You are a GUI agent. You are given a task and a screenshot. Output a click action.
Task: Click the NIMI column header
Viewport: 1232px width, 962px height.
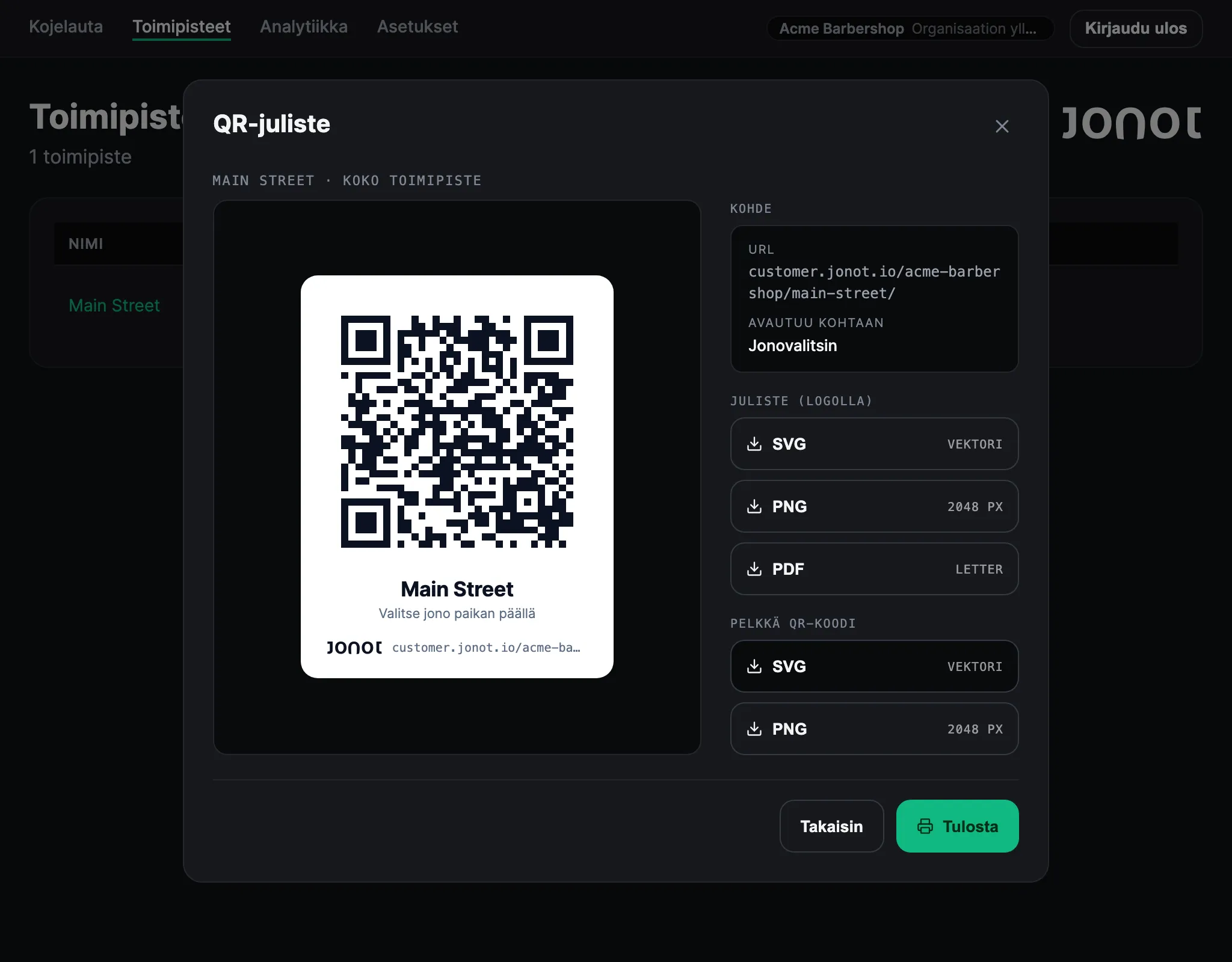coord(86,244)
